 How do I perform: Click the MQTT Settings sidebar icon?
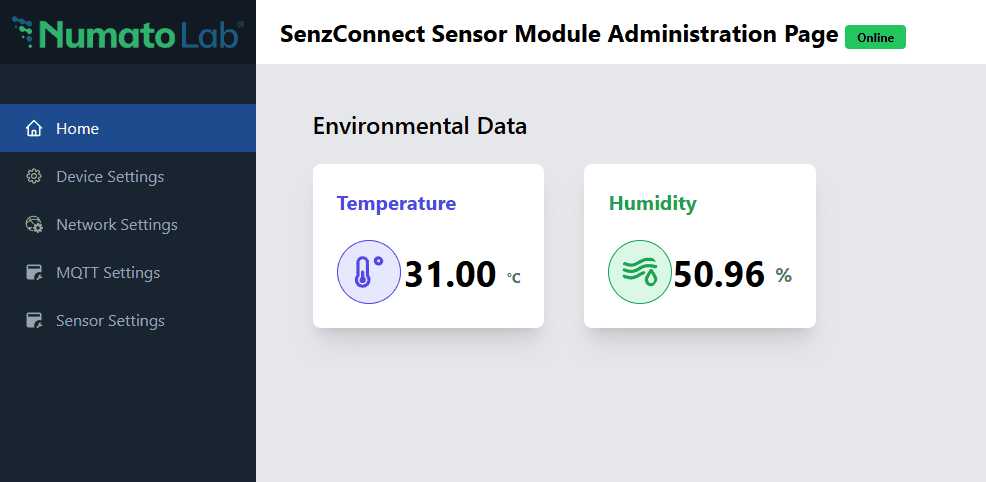pos(34,273)
